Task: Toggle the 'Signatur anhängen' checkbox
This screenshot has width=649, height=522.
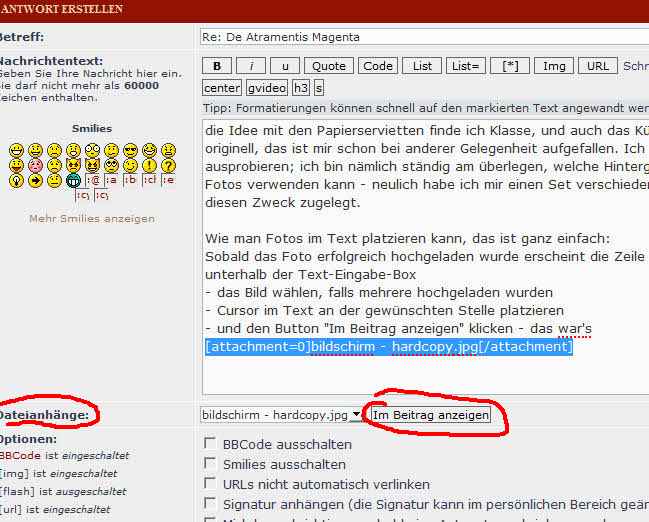Action: (209, 503)
